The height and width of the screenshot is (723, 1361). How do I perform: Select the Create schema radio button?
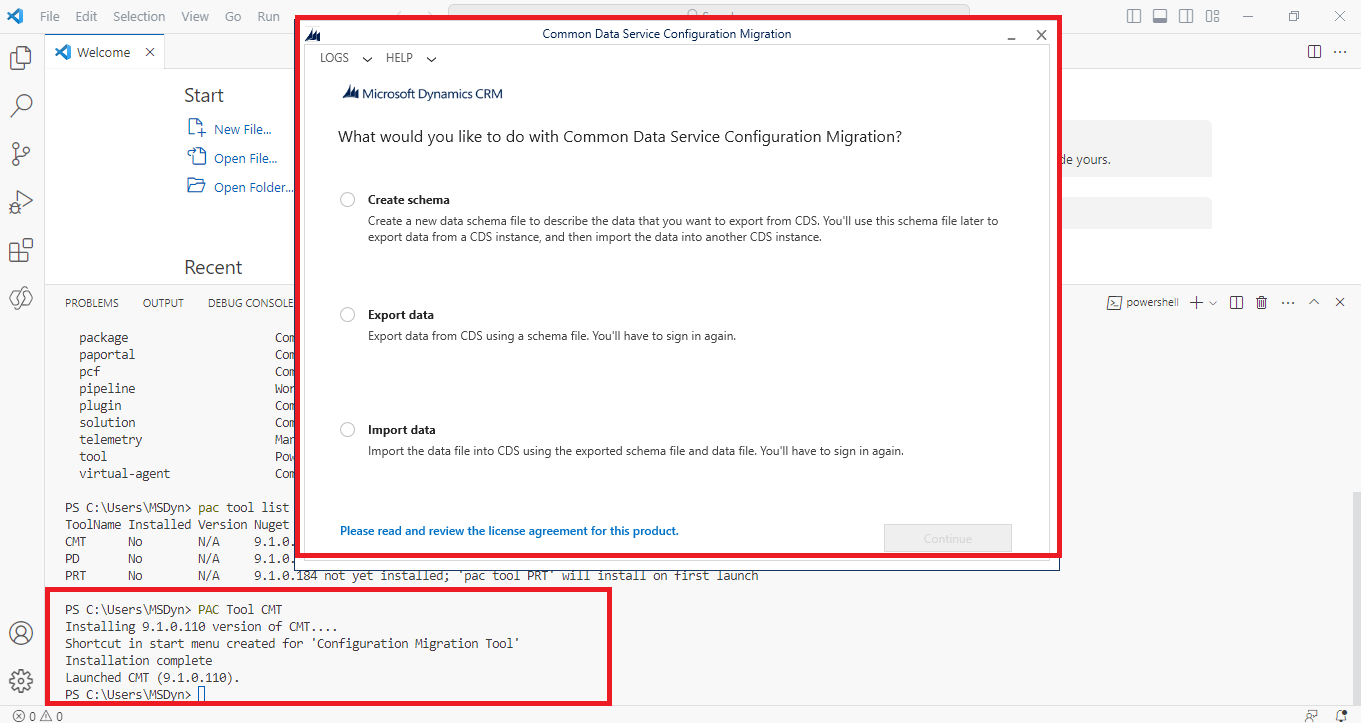tap(348, 200)
